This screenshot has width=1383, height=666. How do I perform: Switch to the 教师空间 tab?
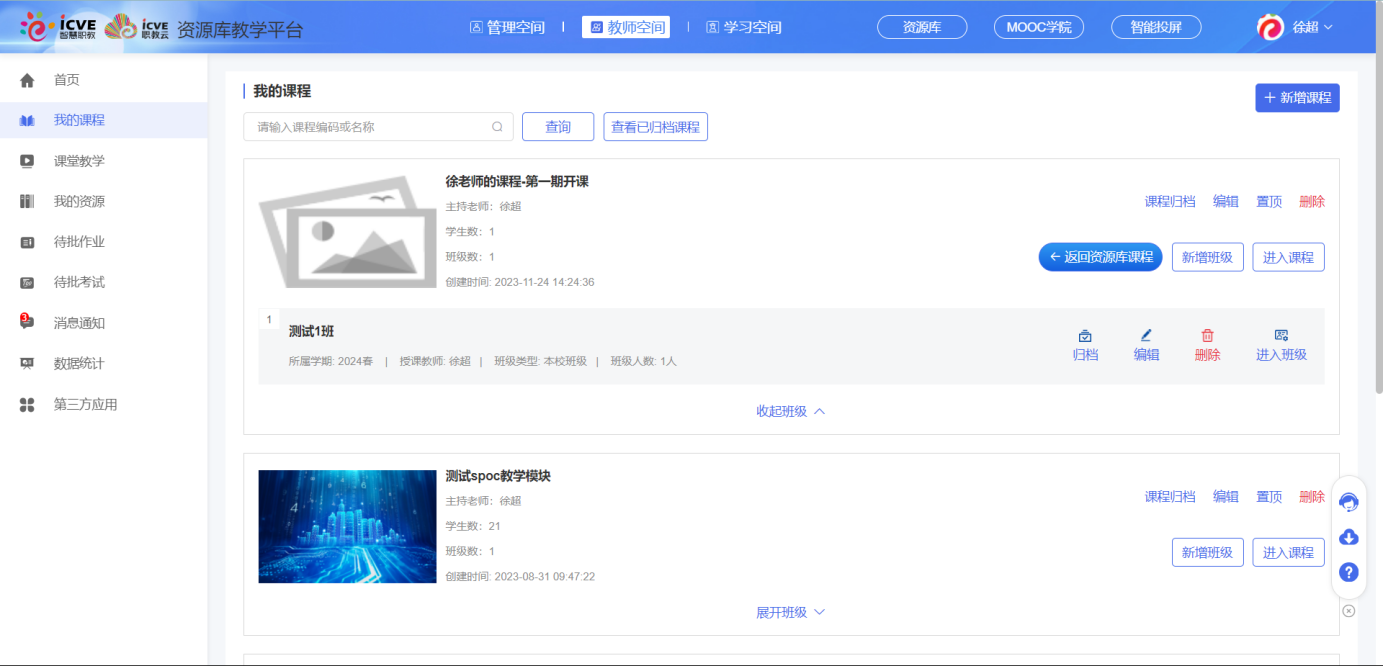click(626, 28)
